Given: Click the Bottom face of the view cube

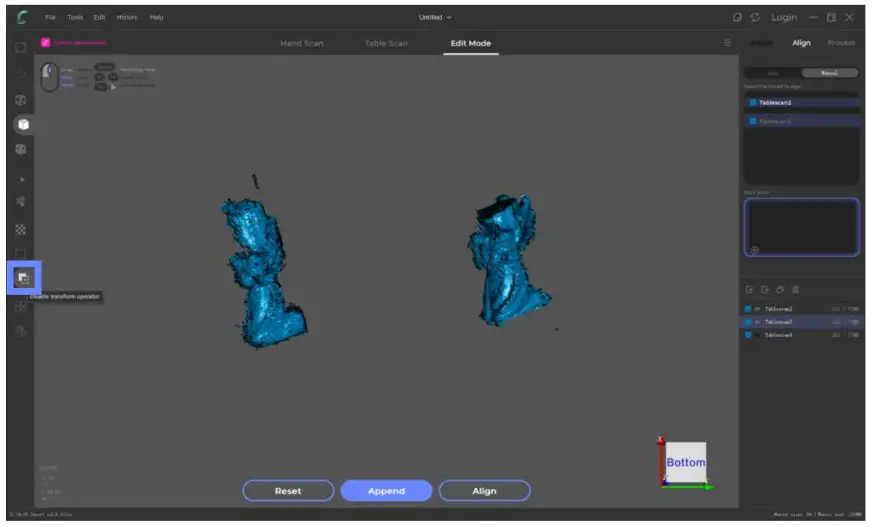Looking at the screenshot, I should (686, 462).
